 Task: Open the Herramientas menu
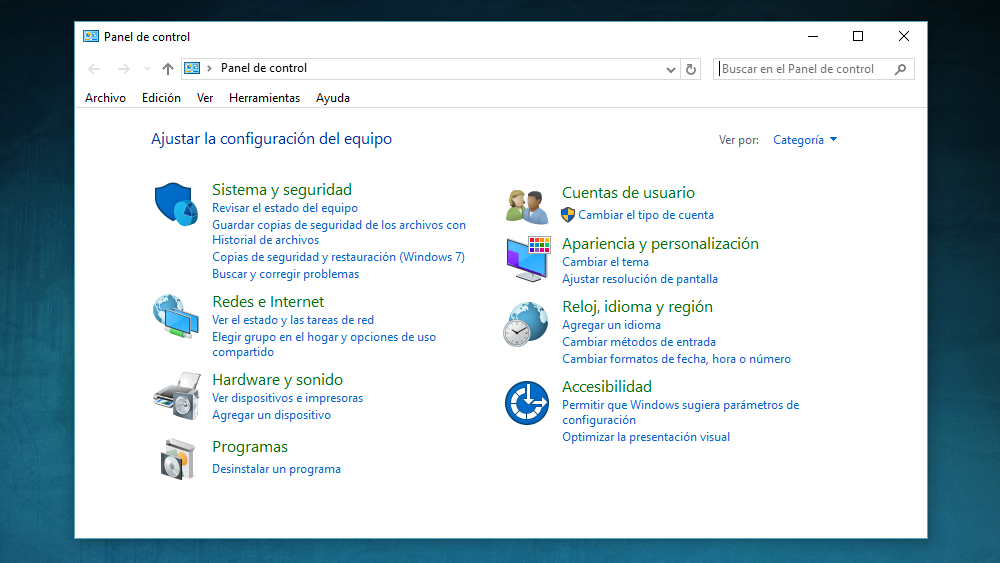click(265, 98)
